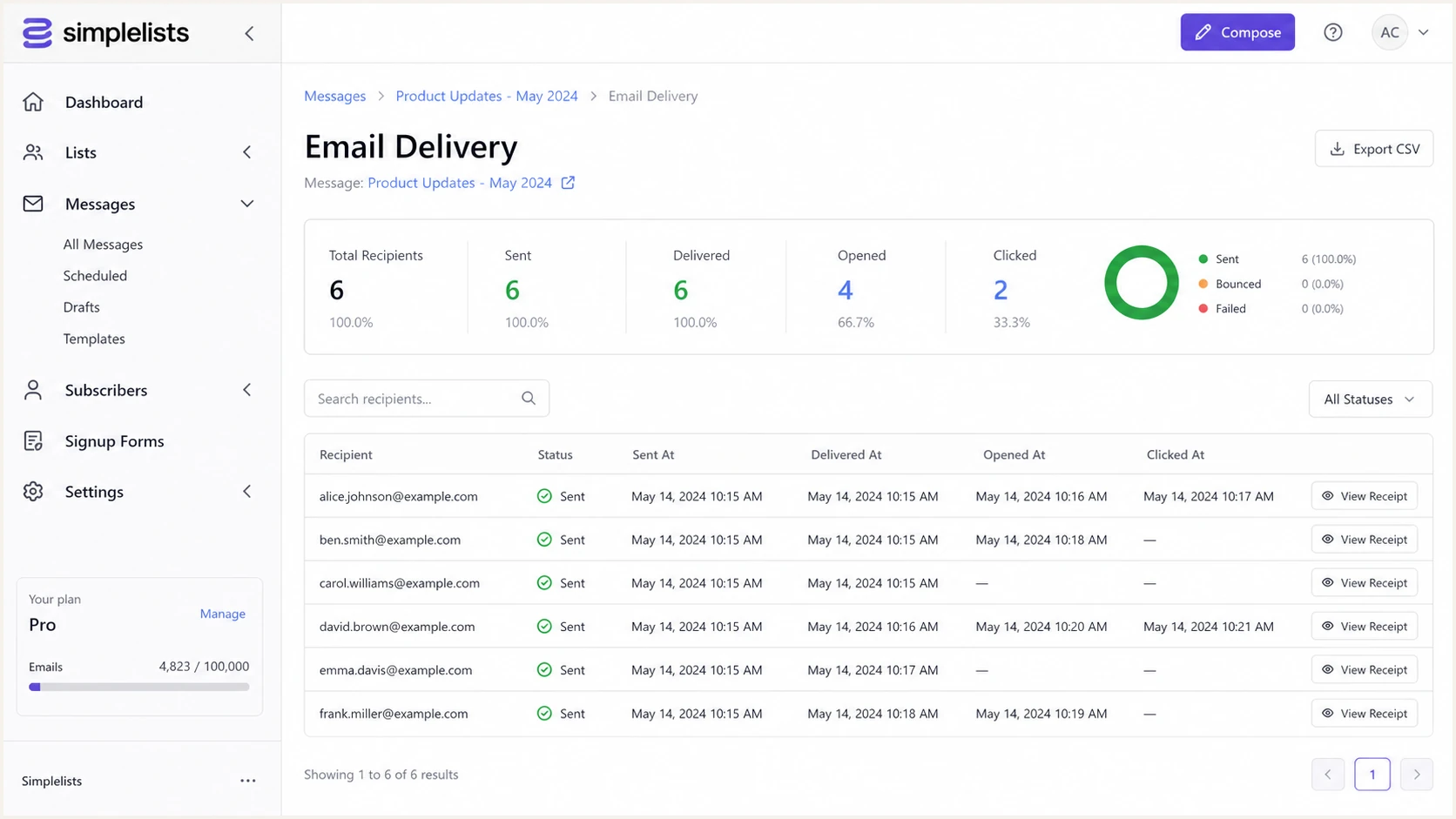Click the pencil icon in Compose
Image resolution: width=1456 pixels, height=819 pixels.
(1203, 32)
